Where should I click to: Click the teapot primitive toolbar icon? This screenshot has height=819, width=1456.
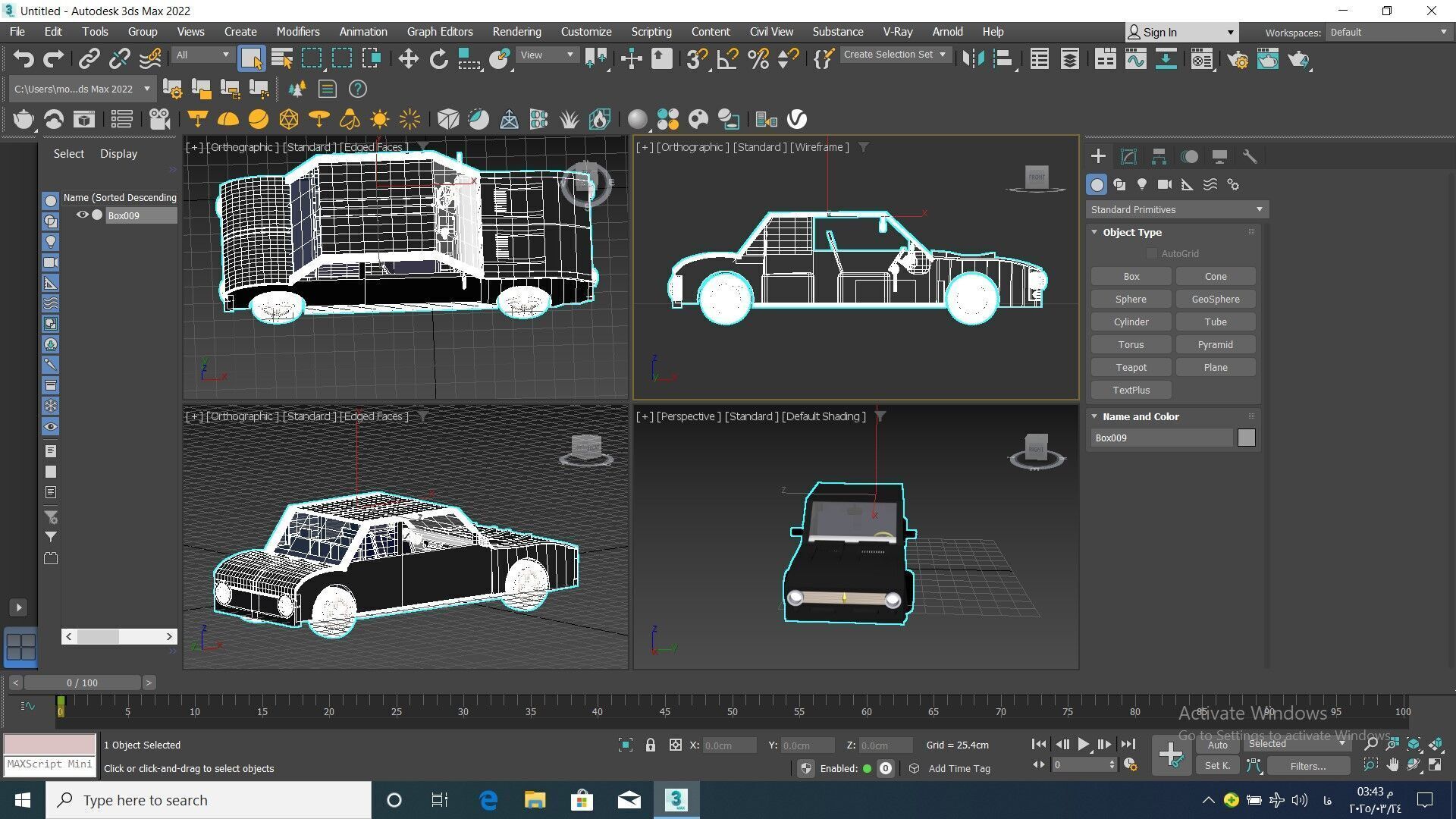pos(24,119)
